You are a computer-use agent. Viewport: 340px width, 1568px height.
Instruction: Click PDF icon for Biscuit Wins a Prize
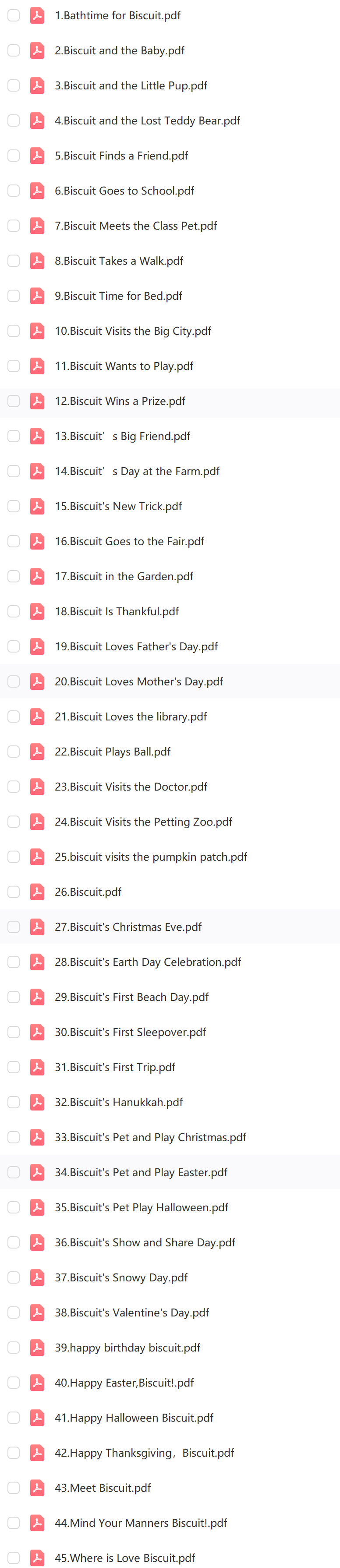coord(37,401)
